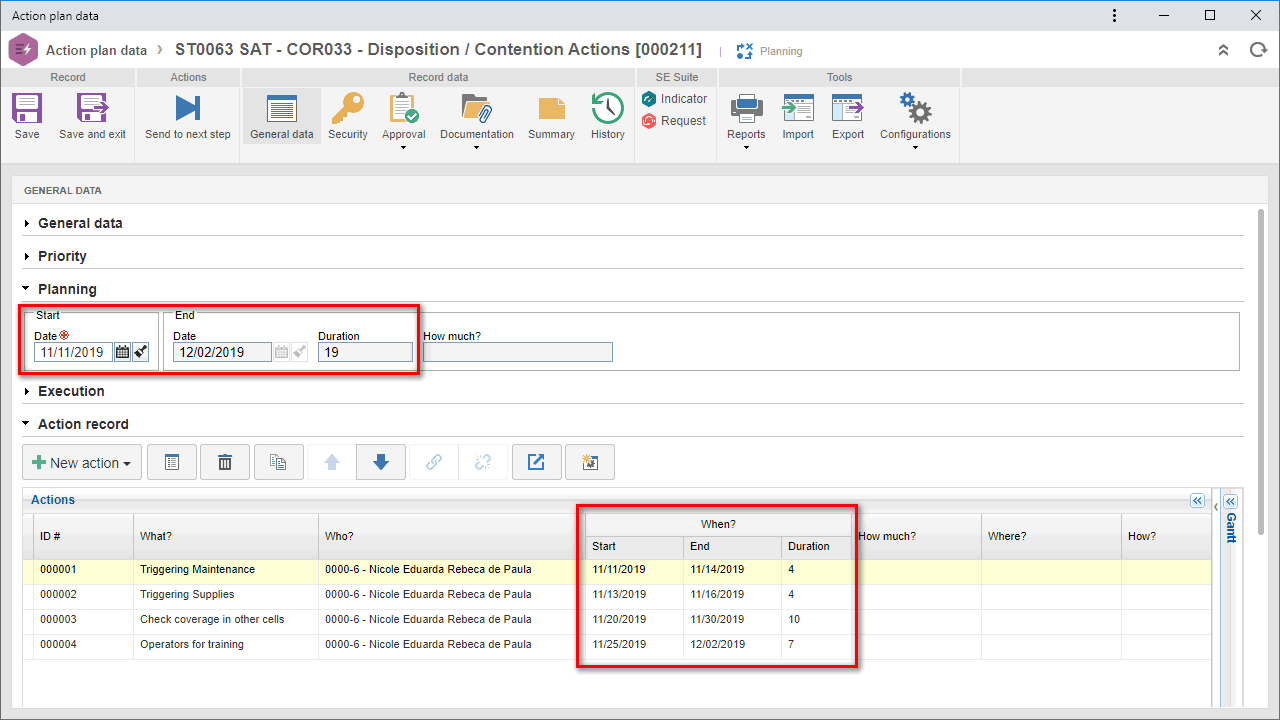Expand the Configurations dropdown arrow
Viewport: 1280px width, 720px height.
[915, 148]
